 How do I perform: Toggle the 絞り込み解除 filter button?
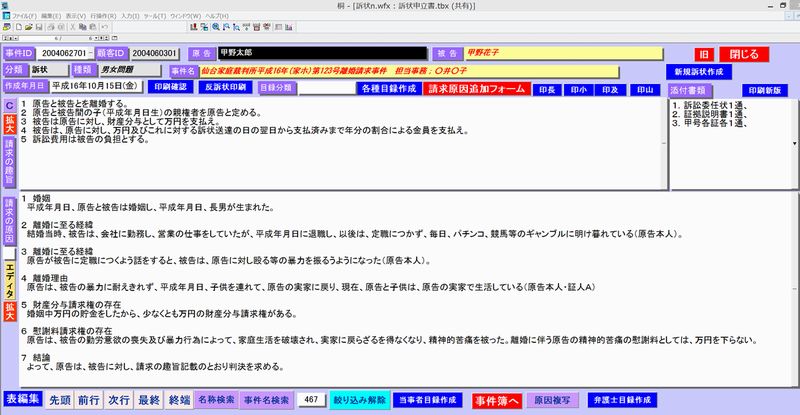(359, 399)
